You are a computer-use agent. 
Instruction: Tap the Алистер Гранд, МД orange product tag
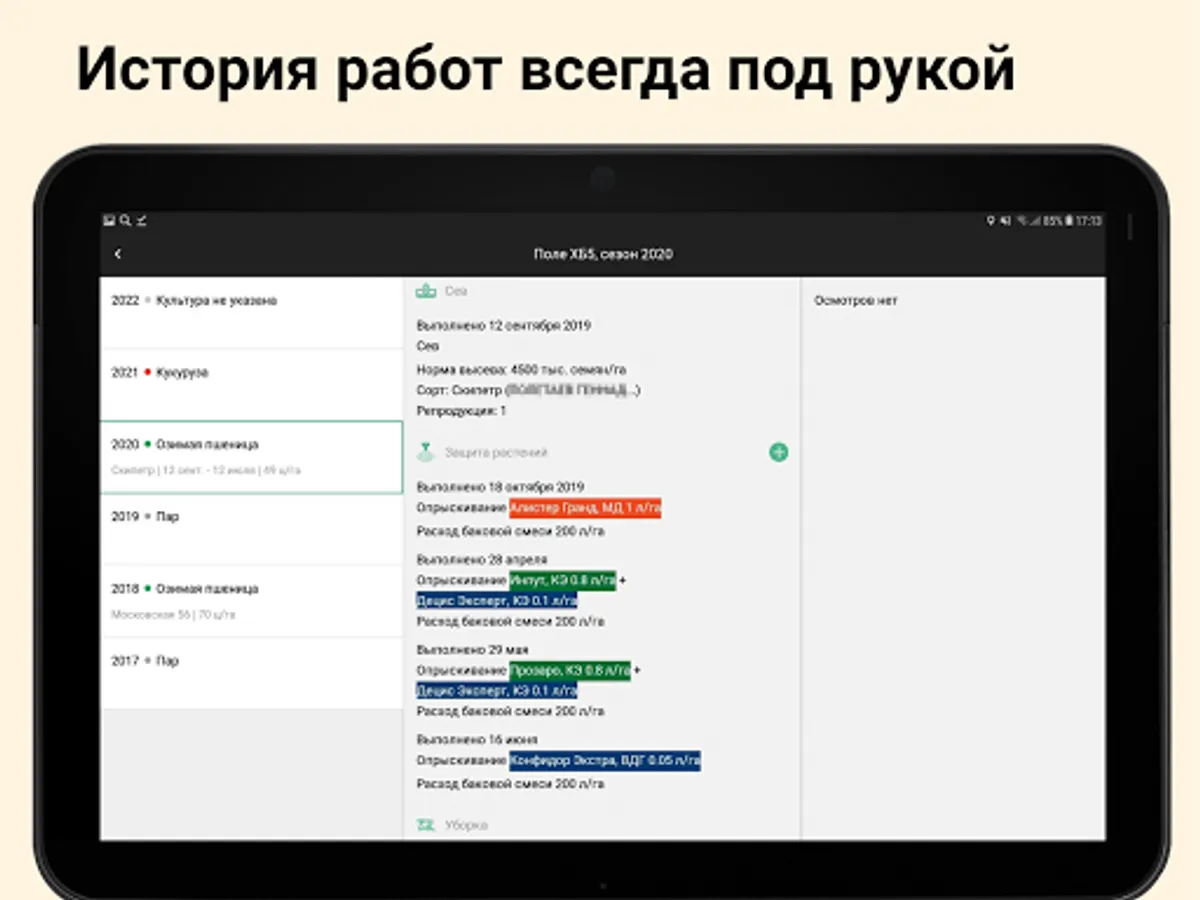click(x=585, y=508)
